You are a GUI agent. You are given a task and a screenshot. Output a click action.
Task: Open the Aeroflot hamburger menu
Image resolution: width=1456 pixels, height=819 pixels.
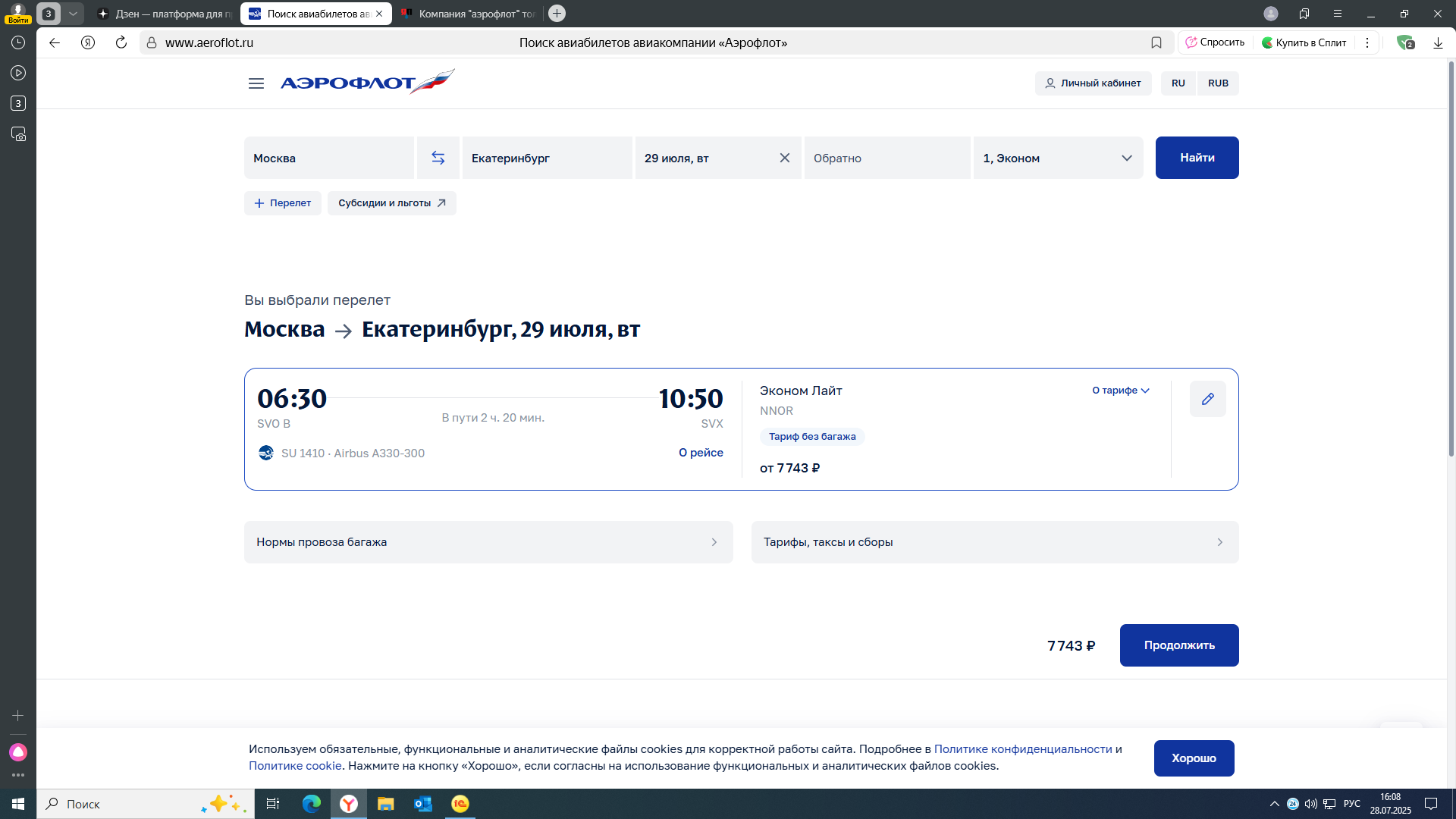(256, 83)
